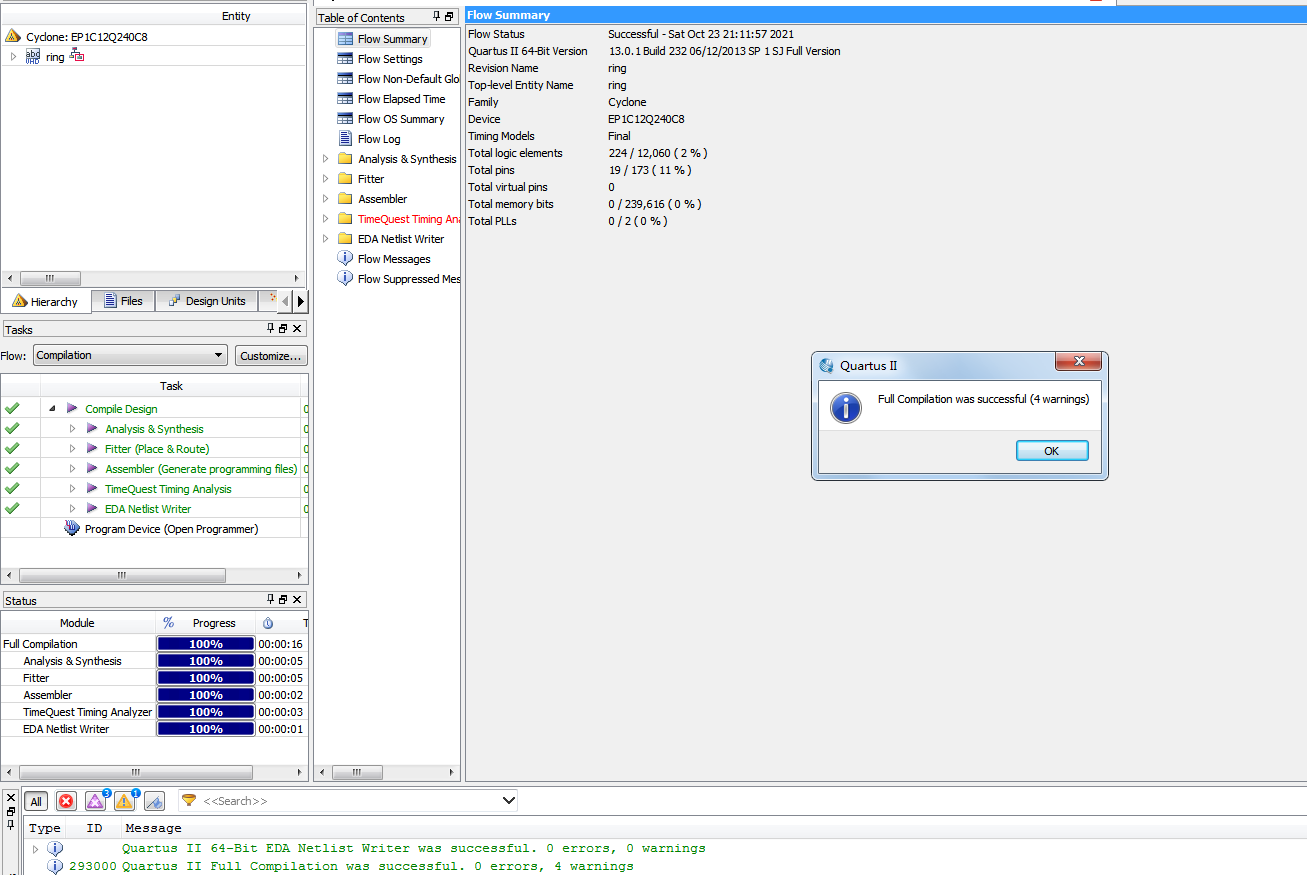Expand the Analysis & Synthesis report folder
This screenshot has height=875, width=1307.
[x=325, y=159]
